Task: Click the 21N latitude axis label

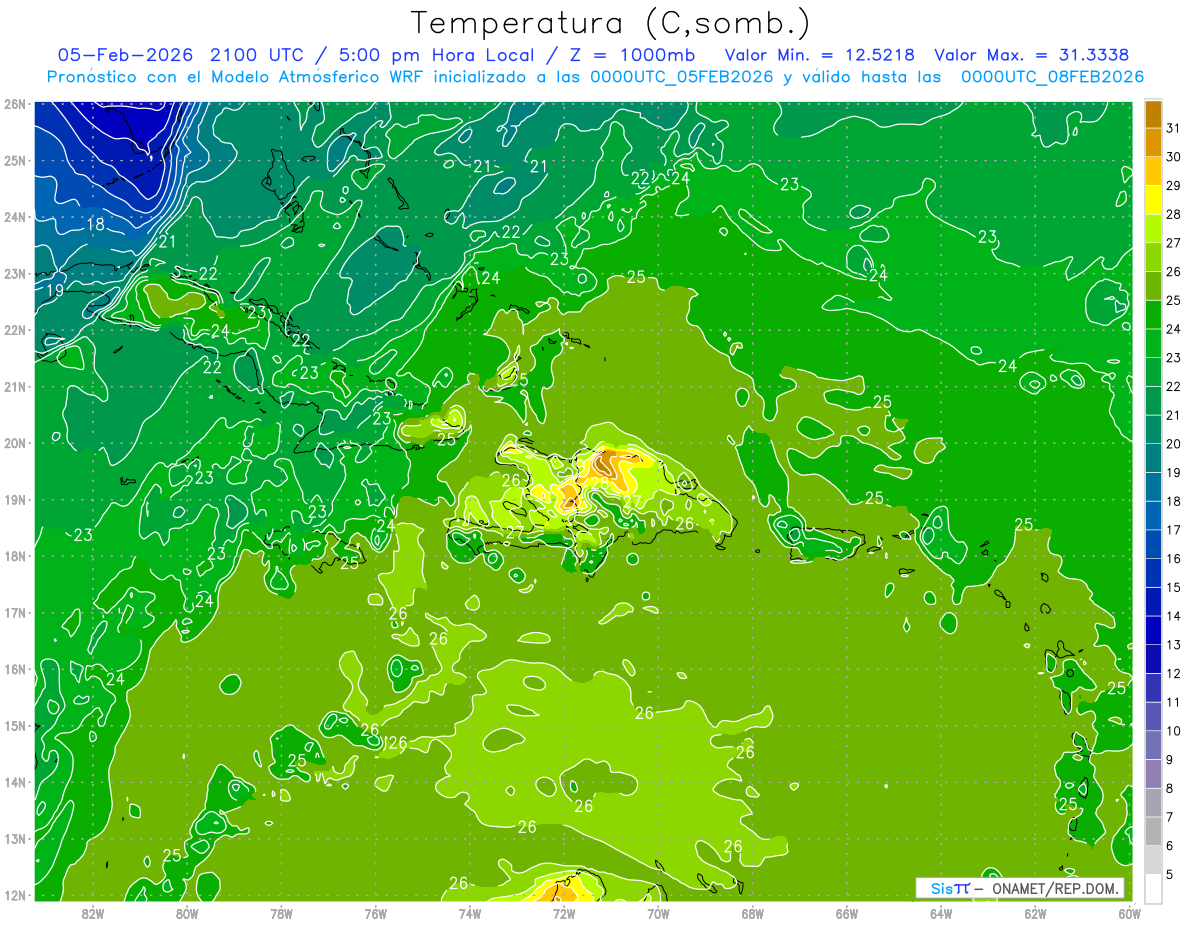Action: [14, 386]
